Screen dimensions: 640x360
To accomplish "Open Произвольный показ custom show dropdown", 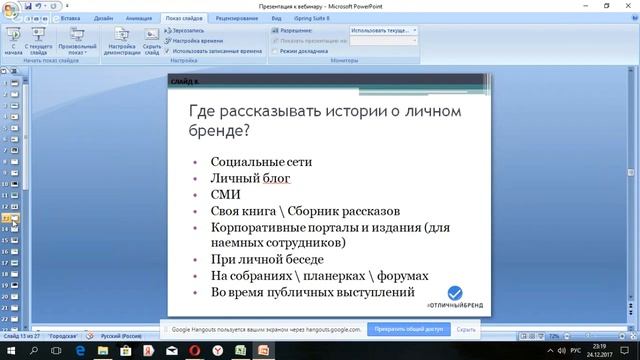I will coord(77,41).
